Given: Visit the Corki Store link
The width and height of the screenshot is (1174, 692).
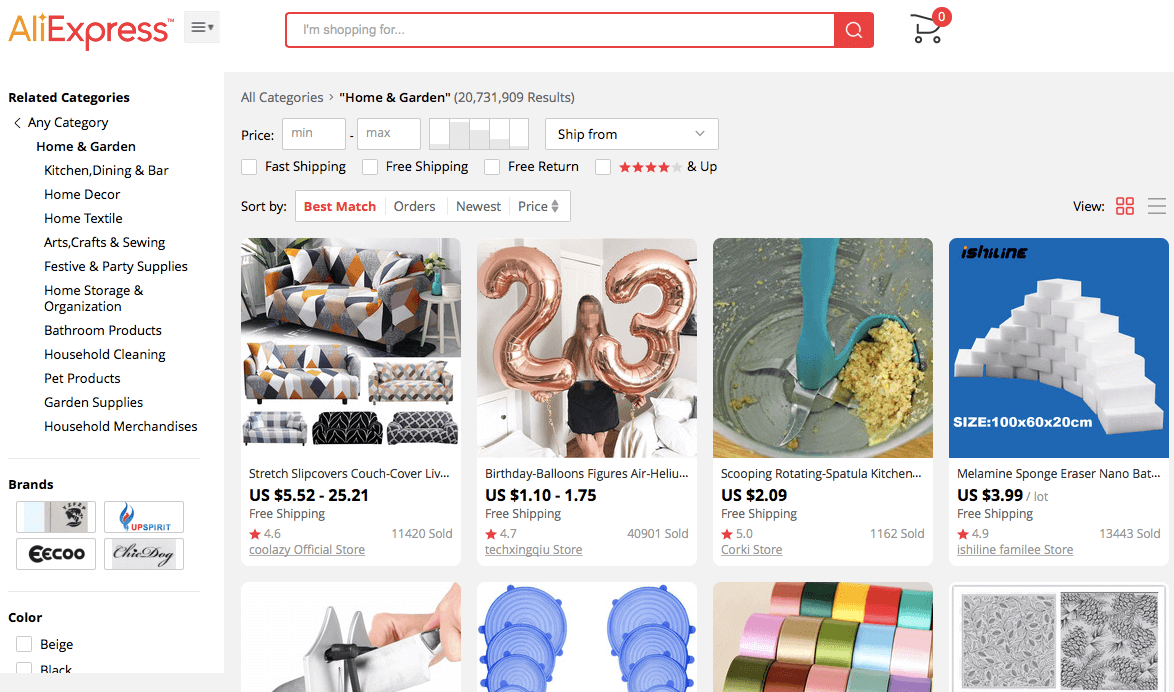Looking at the screenshot, I should (752, 550).
